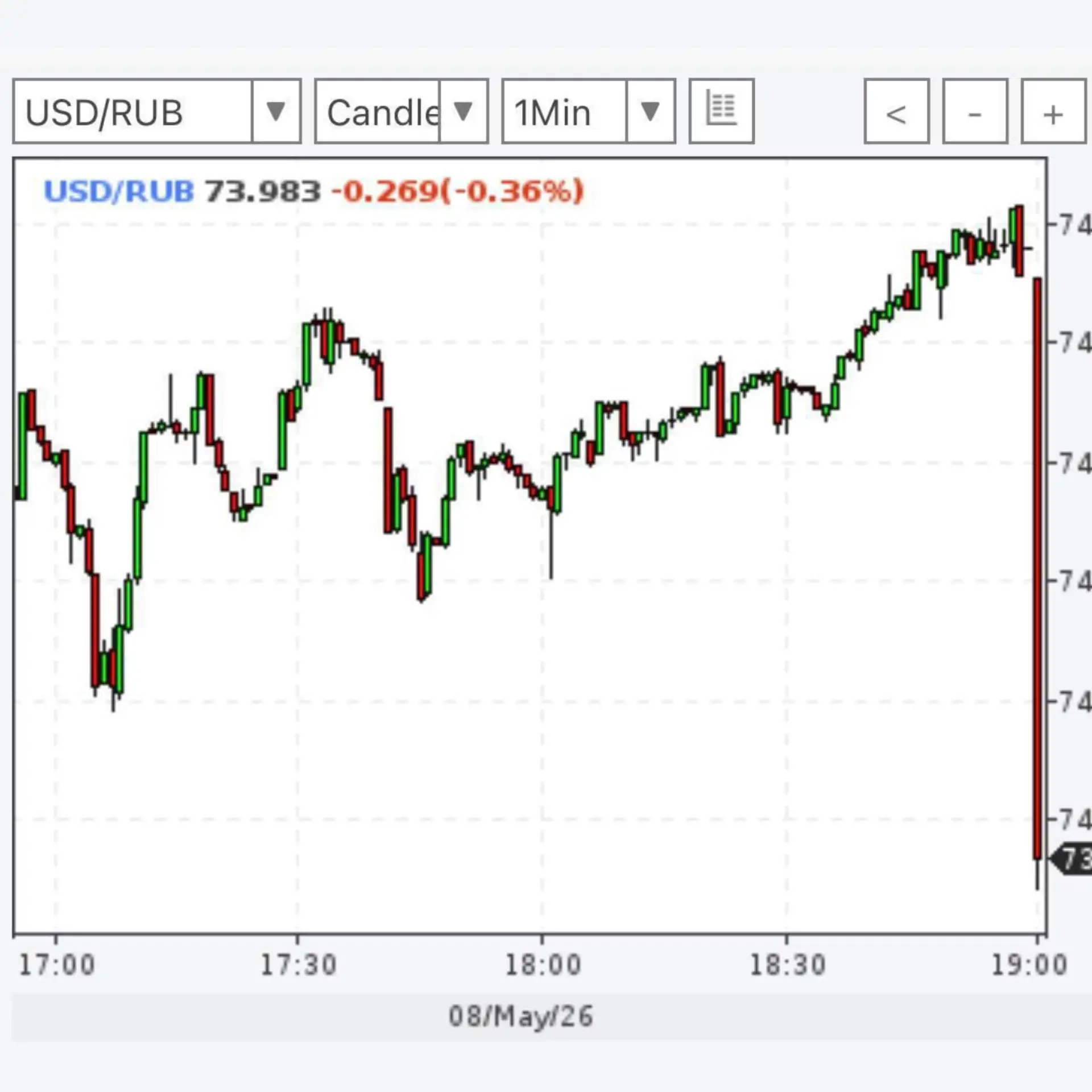Screen dimensions: 1092x1092
Task: Click the 17:00 time axis label
Action: point(56,965)
